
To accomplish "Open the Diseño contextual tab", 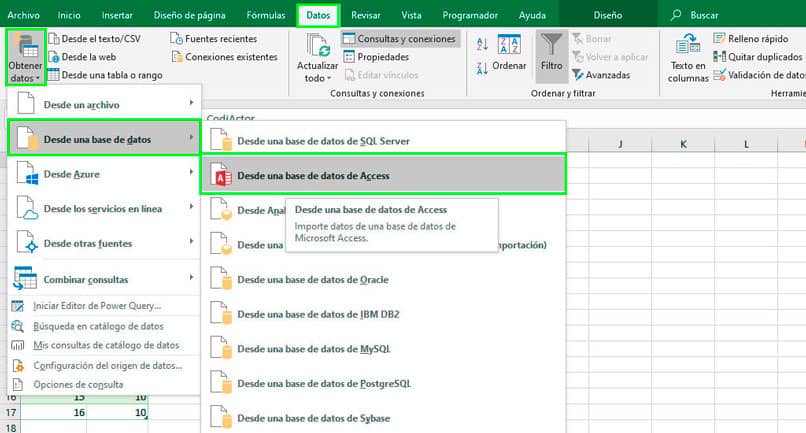I will (608, 15).
